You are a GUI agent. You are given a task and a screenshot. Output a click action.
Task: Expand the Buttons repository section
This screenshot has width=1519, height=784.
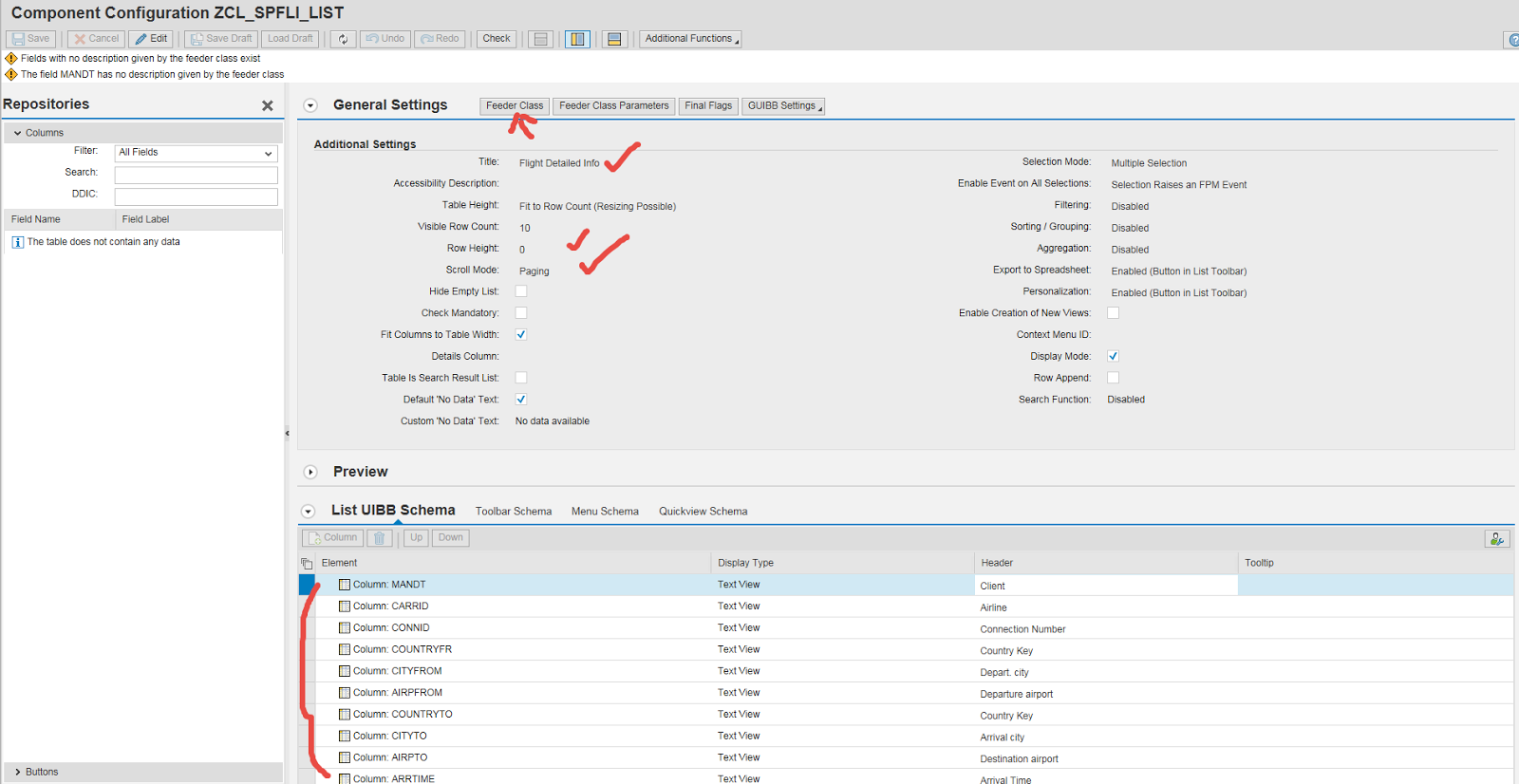pyautogui.click(x=18, y=773)
